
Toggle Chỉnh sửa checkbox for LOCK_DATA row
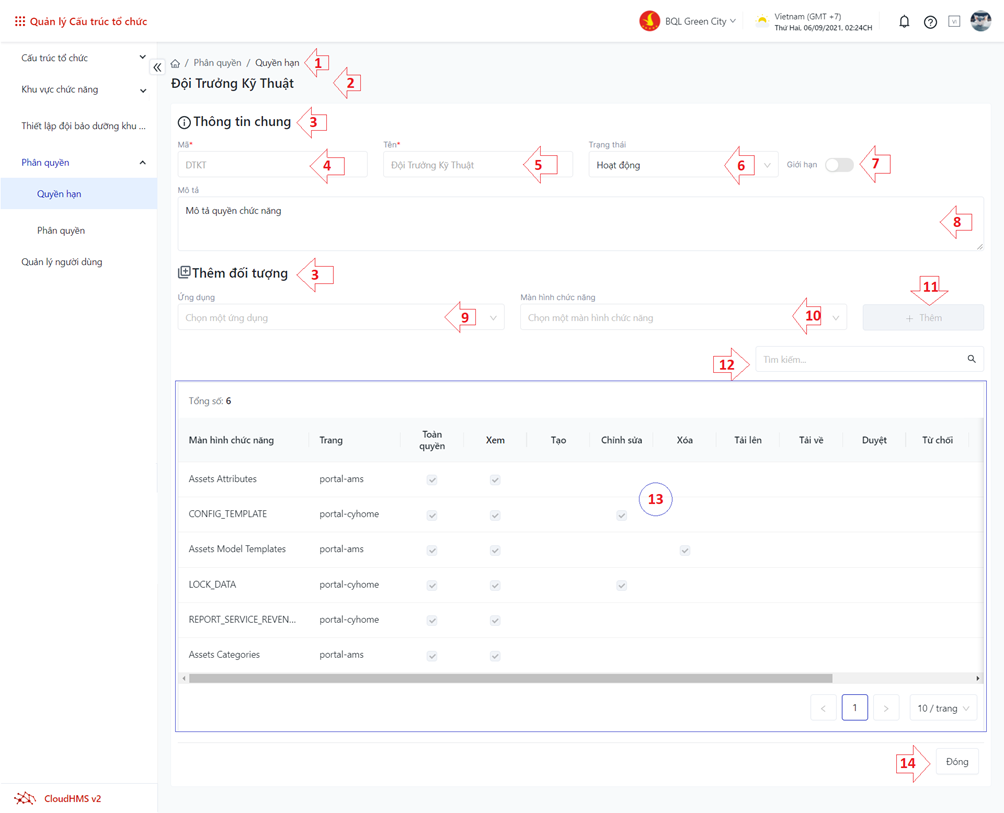pos(621,585)
